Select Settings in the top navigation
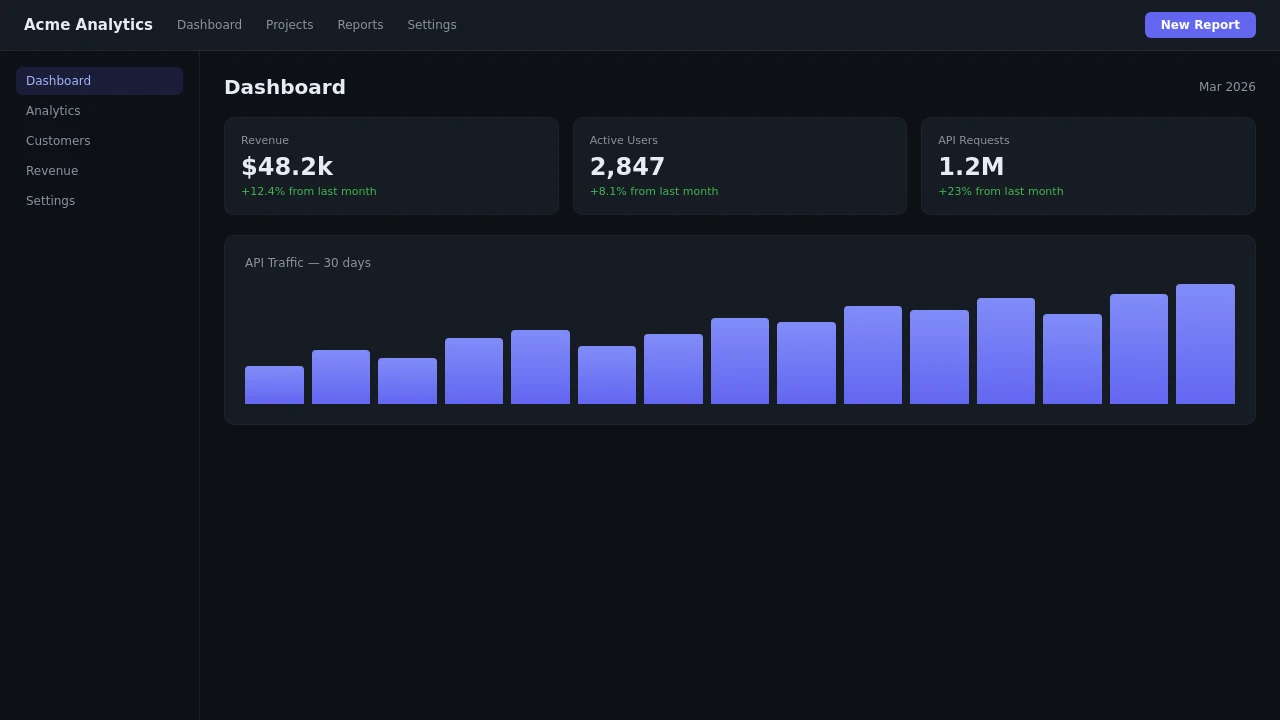 (x=432, y=24)
